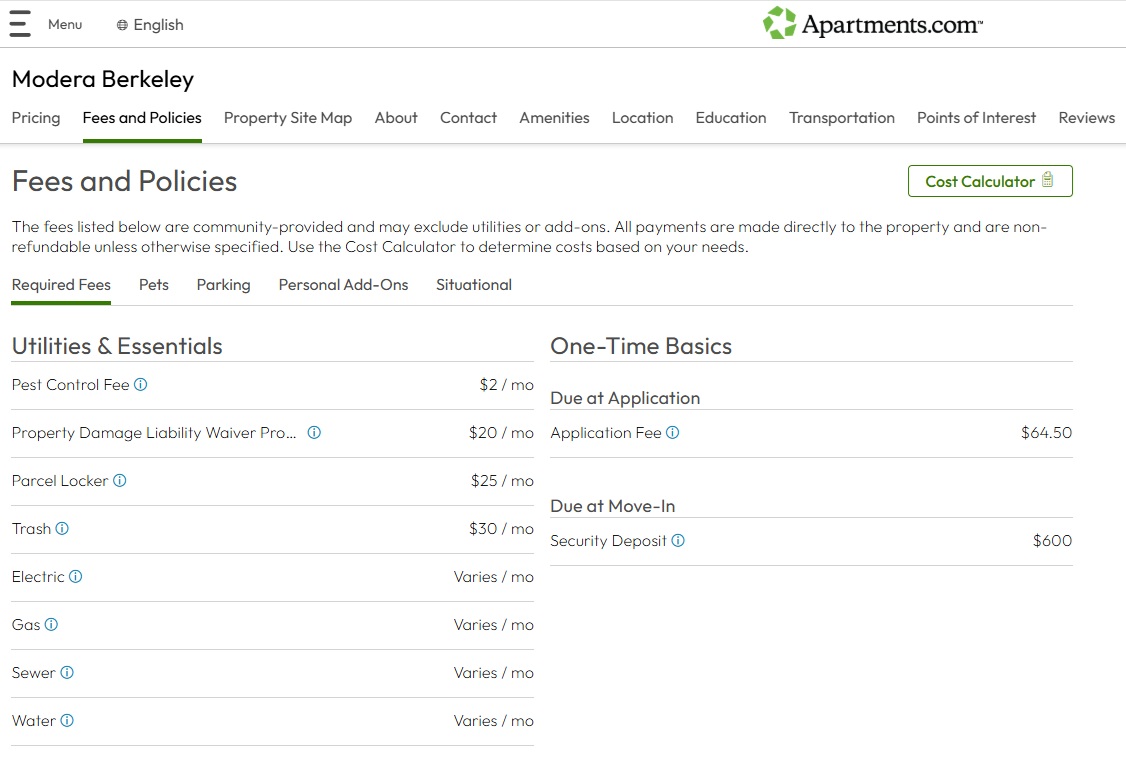Show info for Property Damage Liability Waiver
Image resolution: width=1126 pixels, height=764 pixels.
314,433
